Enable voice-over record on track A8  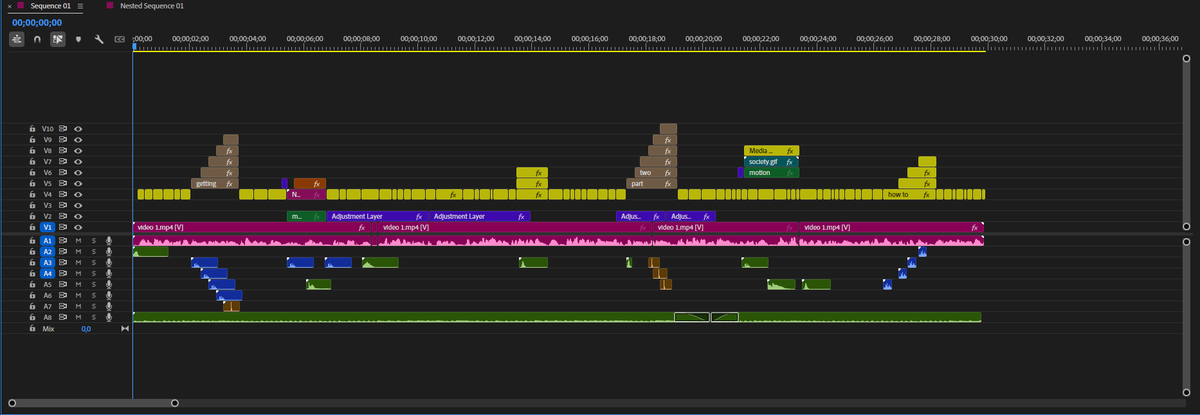(x=108, y=317)
